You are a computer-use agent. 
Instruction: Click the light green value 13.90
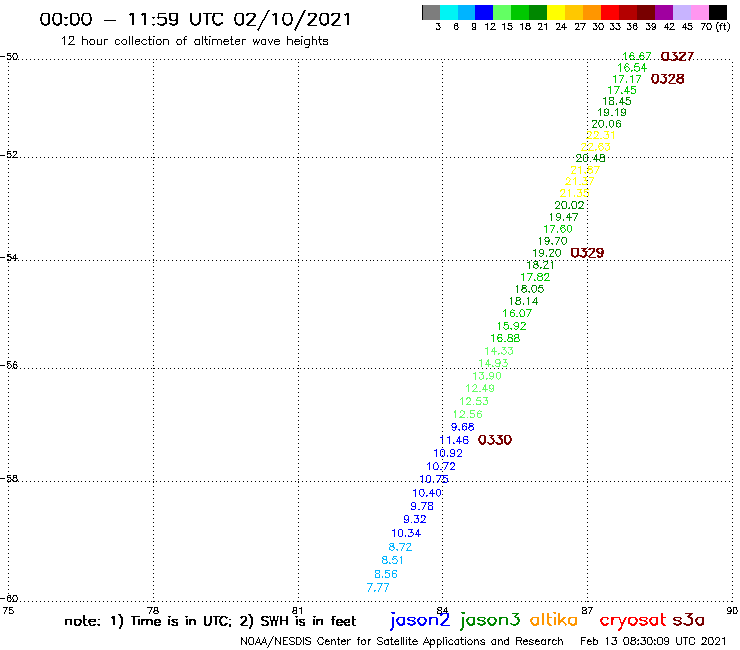click(x=487, y=376)
